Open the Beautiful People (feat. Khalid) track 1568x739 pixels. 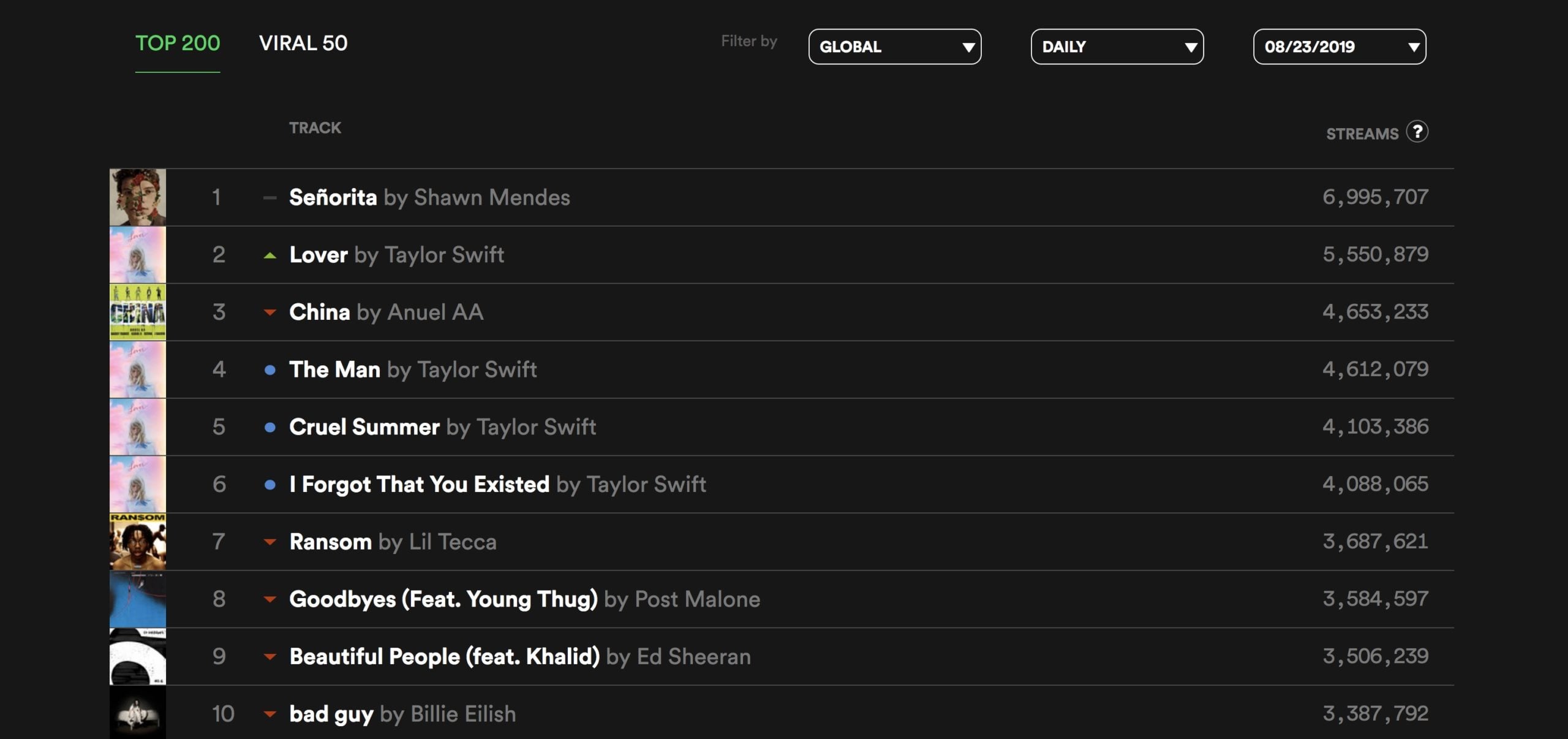click(444, 656)
